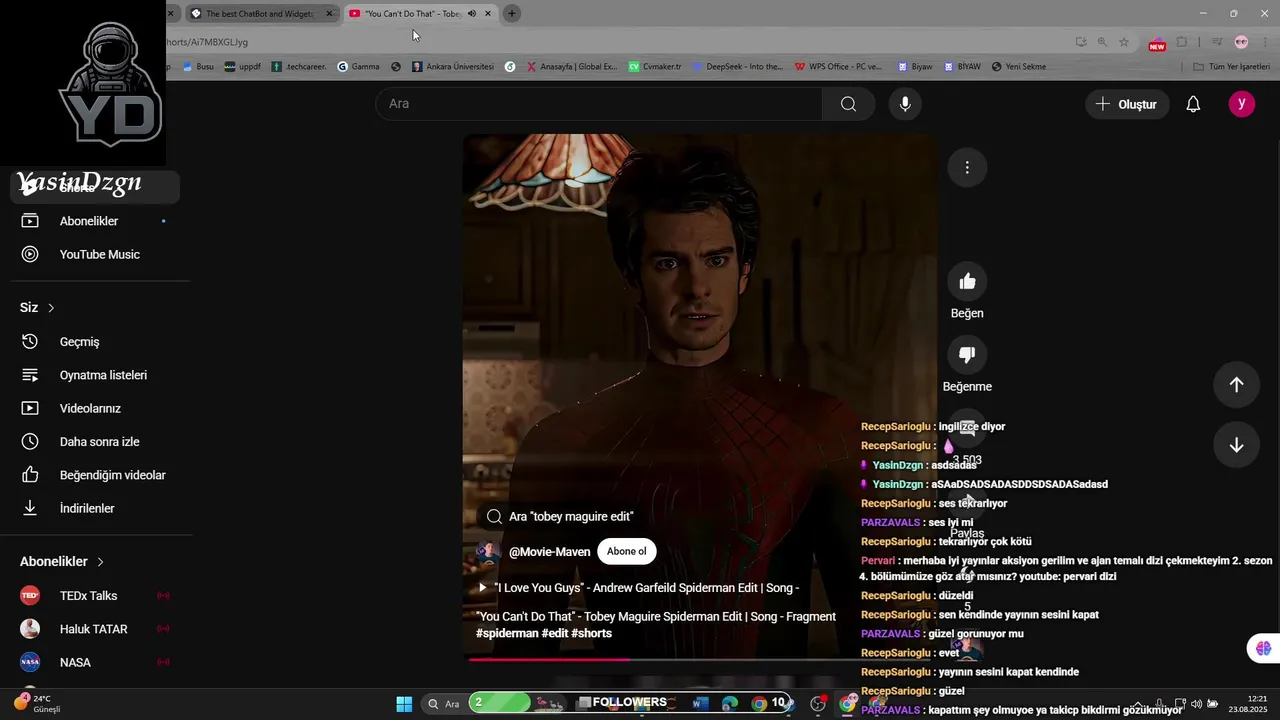Open YouTube notifications bell
The width and height of the screenshot is (1280, 720).
click(1193, 104)
